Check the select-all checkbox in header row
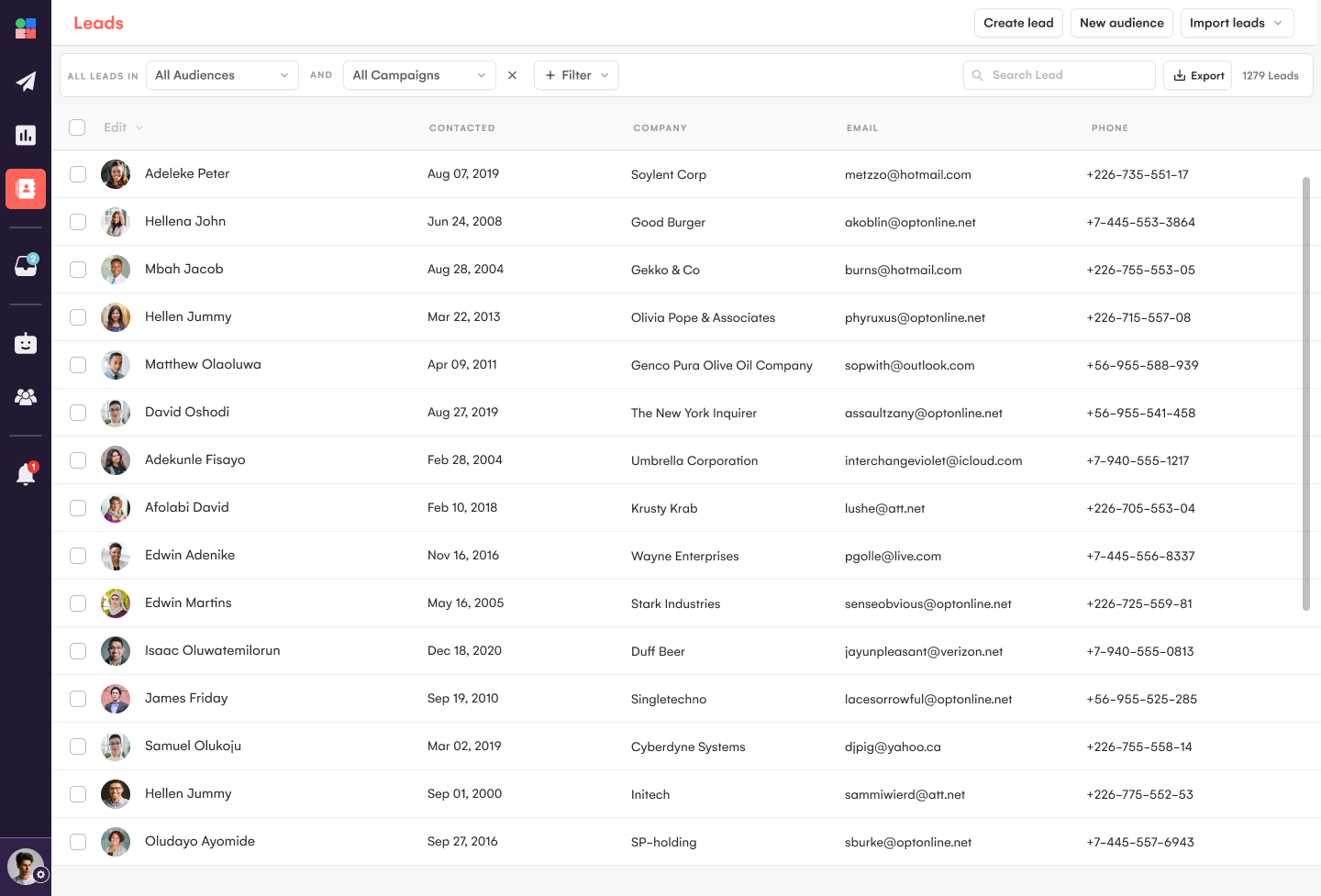1321x896 pixels. tap(77, 127)
